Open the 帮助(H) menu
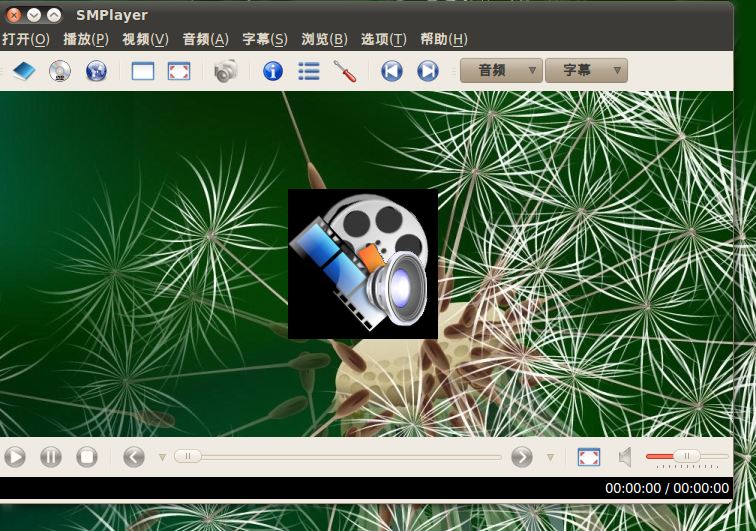This screenshot has width=756, height=531. pyautogui.click(x=444, y=39)
